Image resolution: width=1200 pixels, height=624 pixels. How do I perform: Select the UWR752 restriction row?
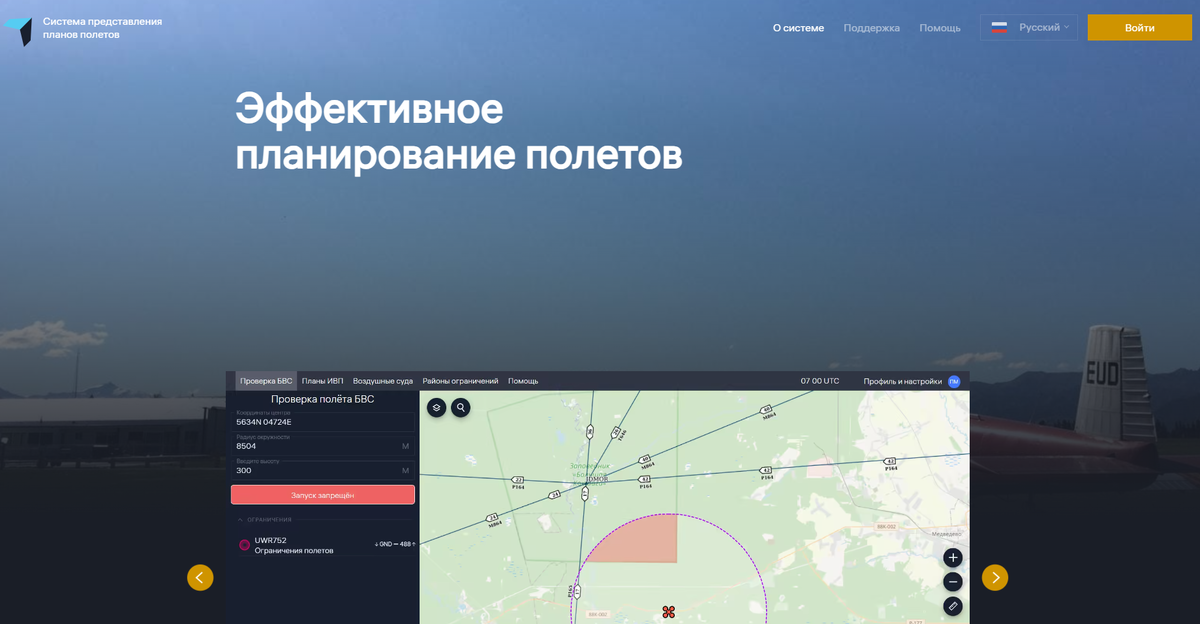324,545
